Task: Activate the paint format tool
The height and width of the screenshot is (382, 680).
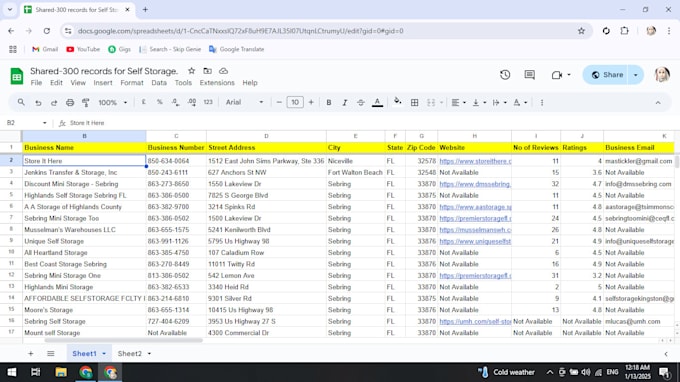Action: pos(86,103)
